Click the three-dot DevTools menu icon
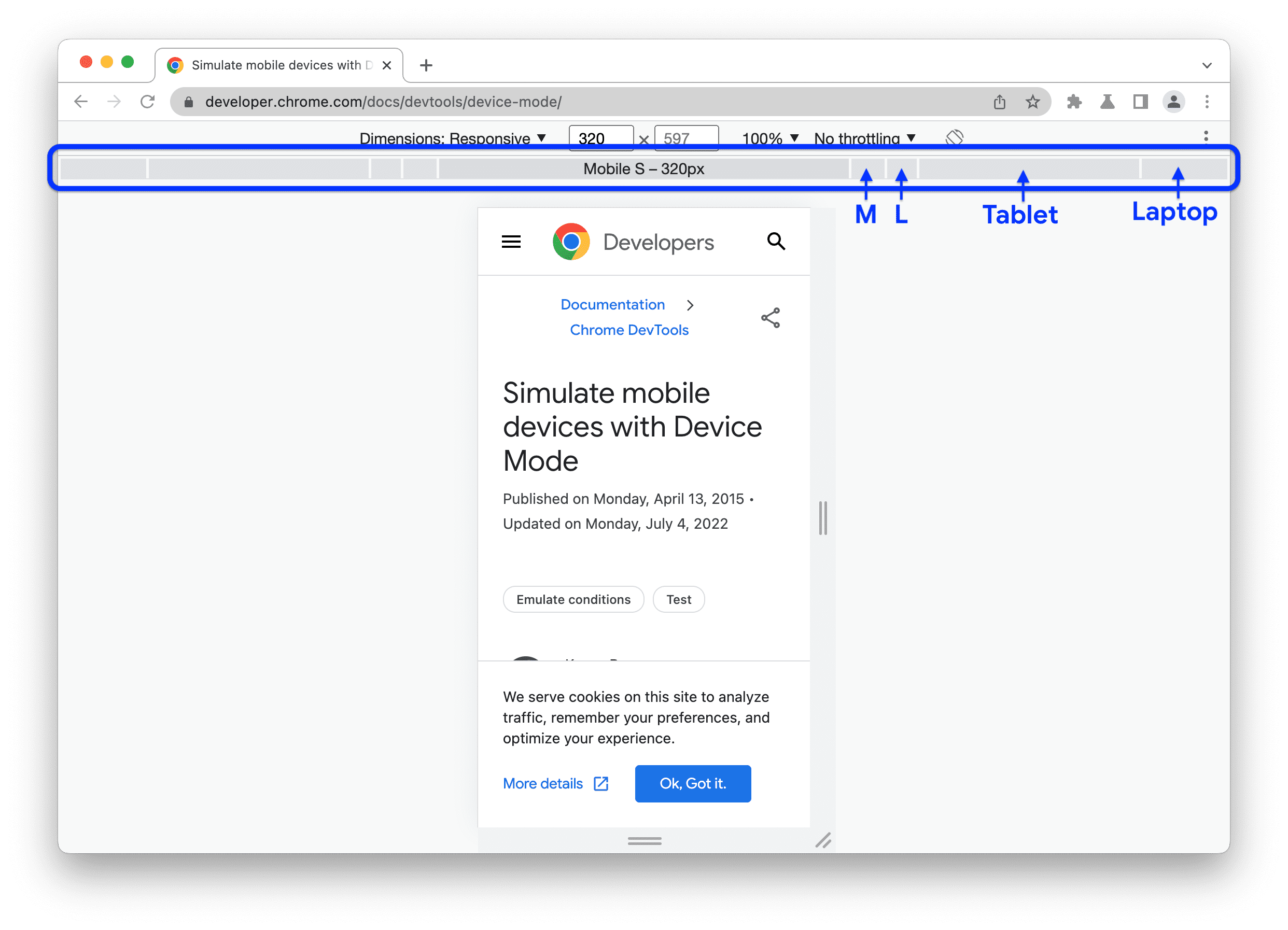Viewport: 1288px width, 930px height. coord(1207,139)
